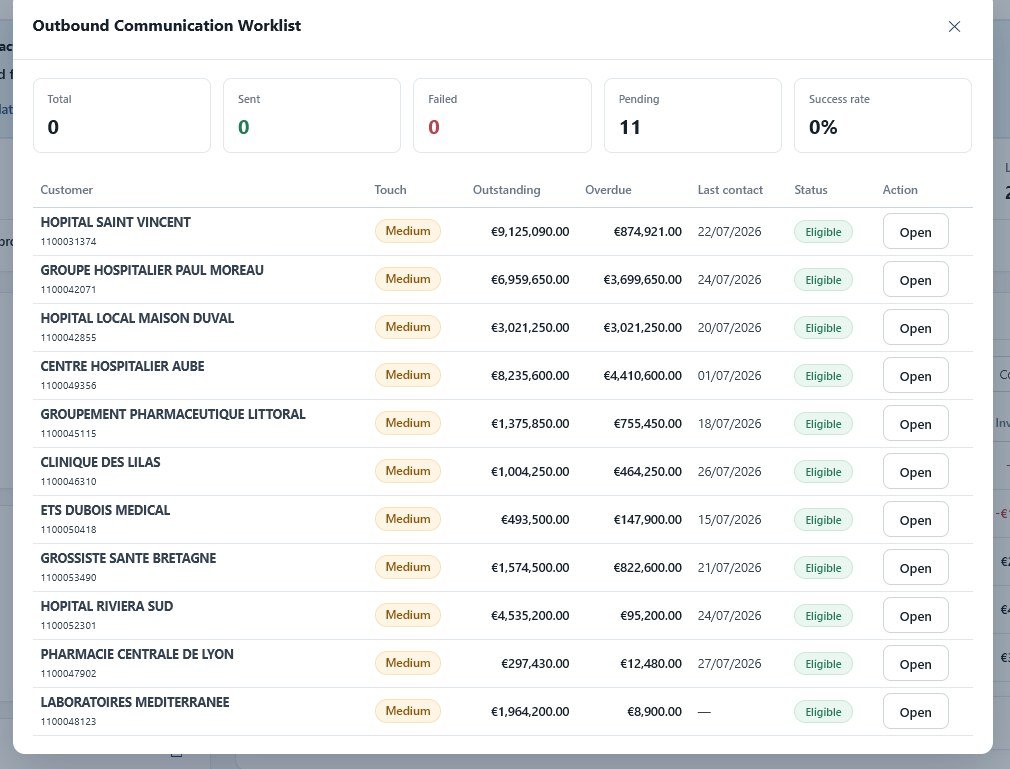Open GROUPE HOSPITALIER PAUL MOREAU entry

point(915,280)
